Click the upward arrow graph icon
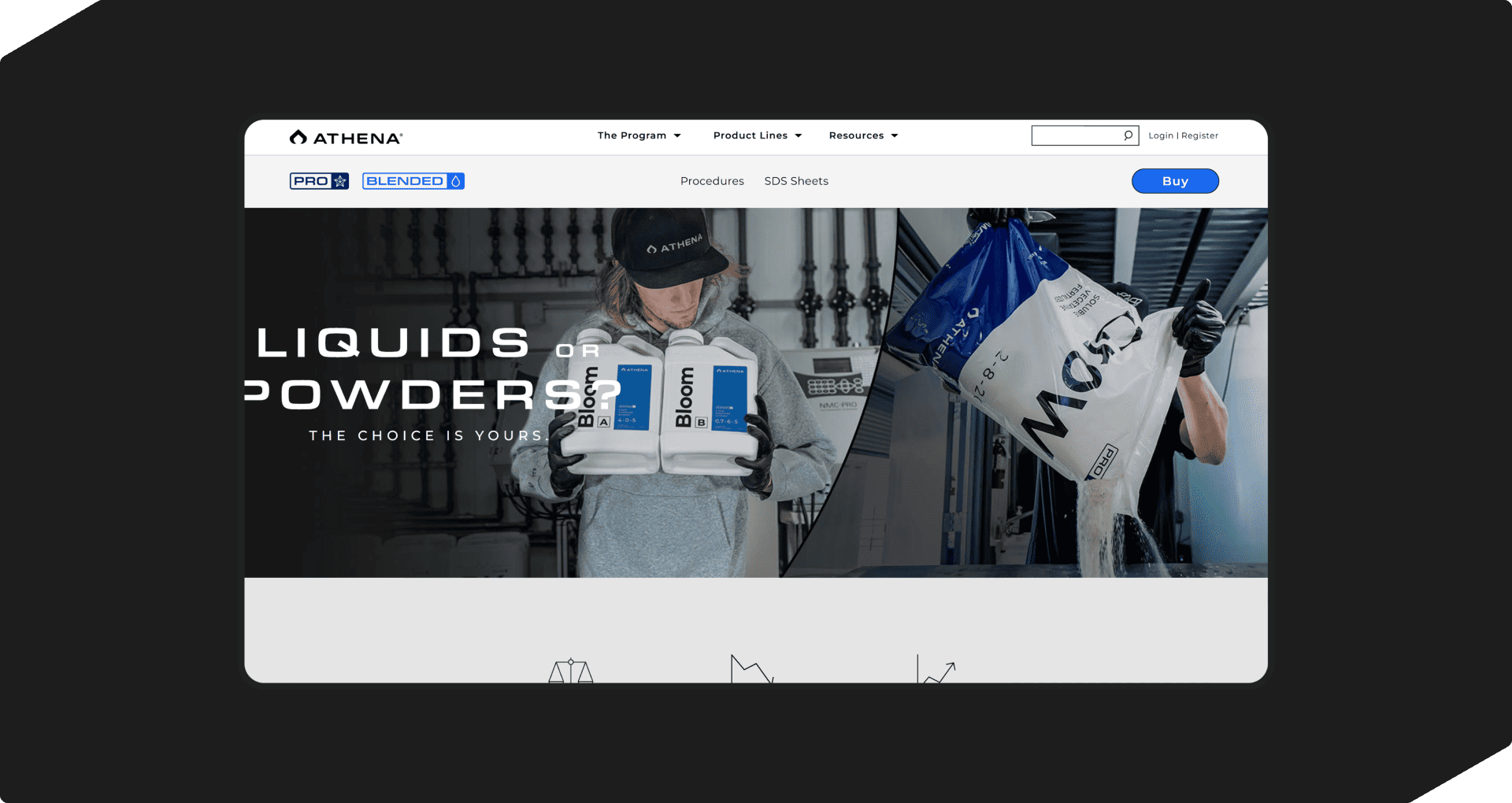Image resolution: width=1512 pixels, height=803 pixels. point(936,668)
